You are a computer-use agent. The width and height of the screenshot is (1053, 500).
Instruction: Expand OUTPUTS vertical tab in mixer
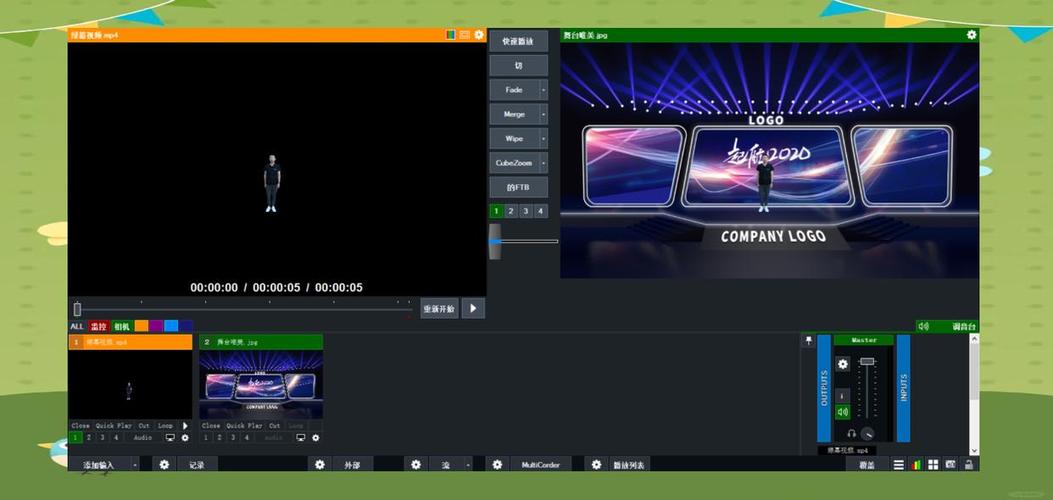coord(824,389)
